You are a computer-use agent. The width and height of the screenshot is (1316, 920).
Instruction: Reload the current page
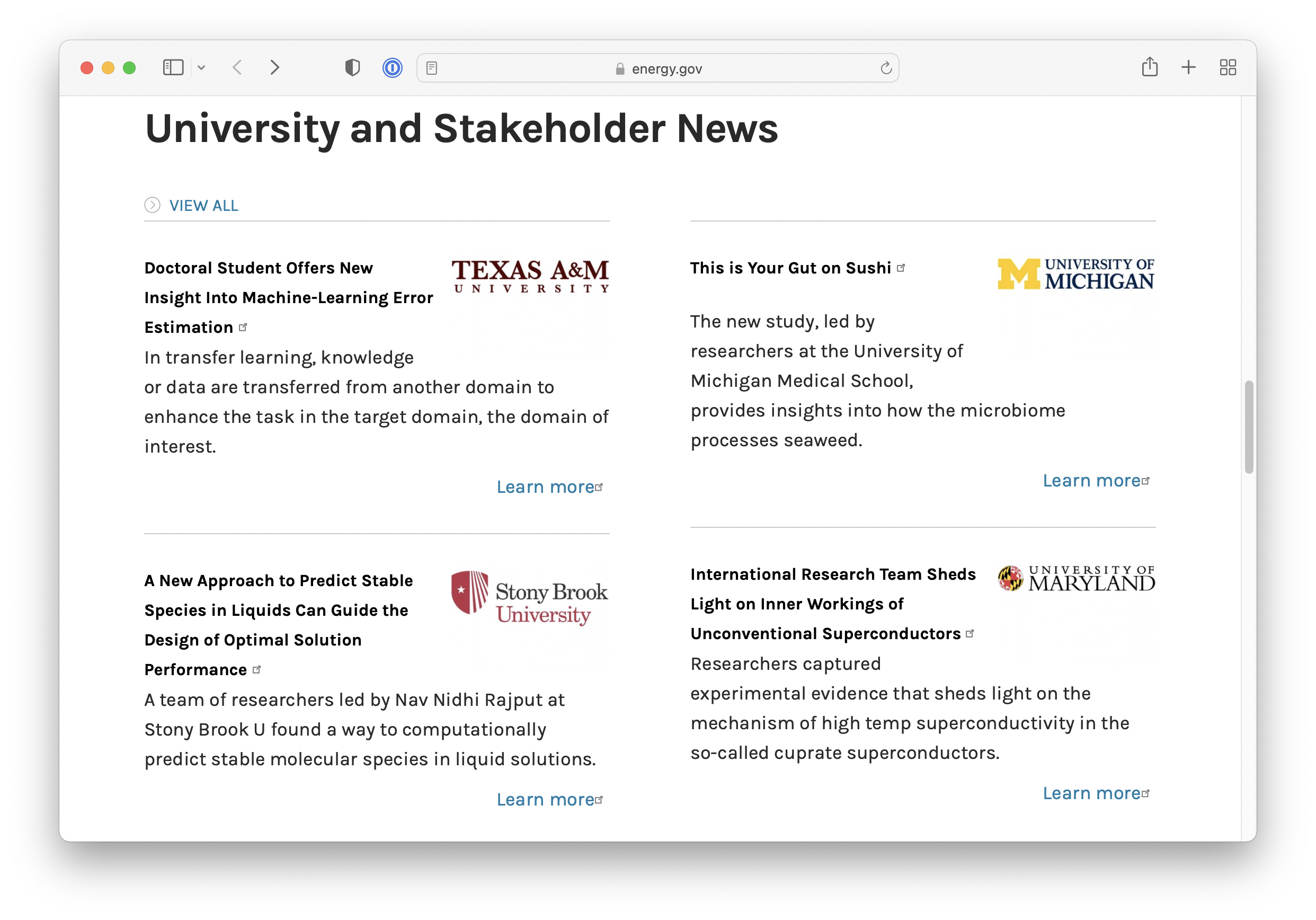tap(886, 68)
